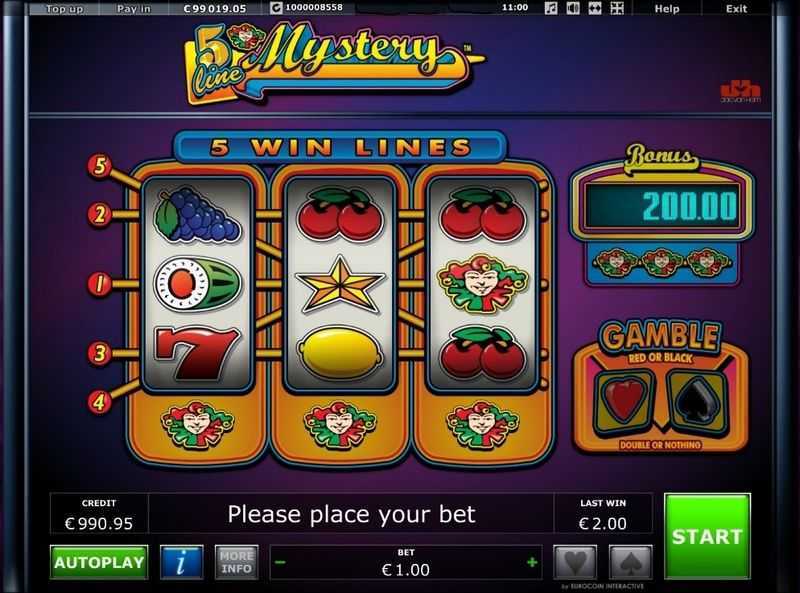Select win line number 1 marker

99,283
